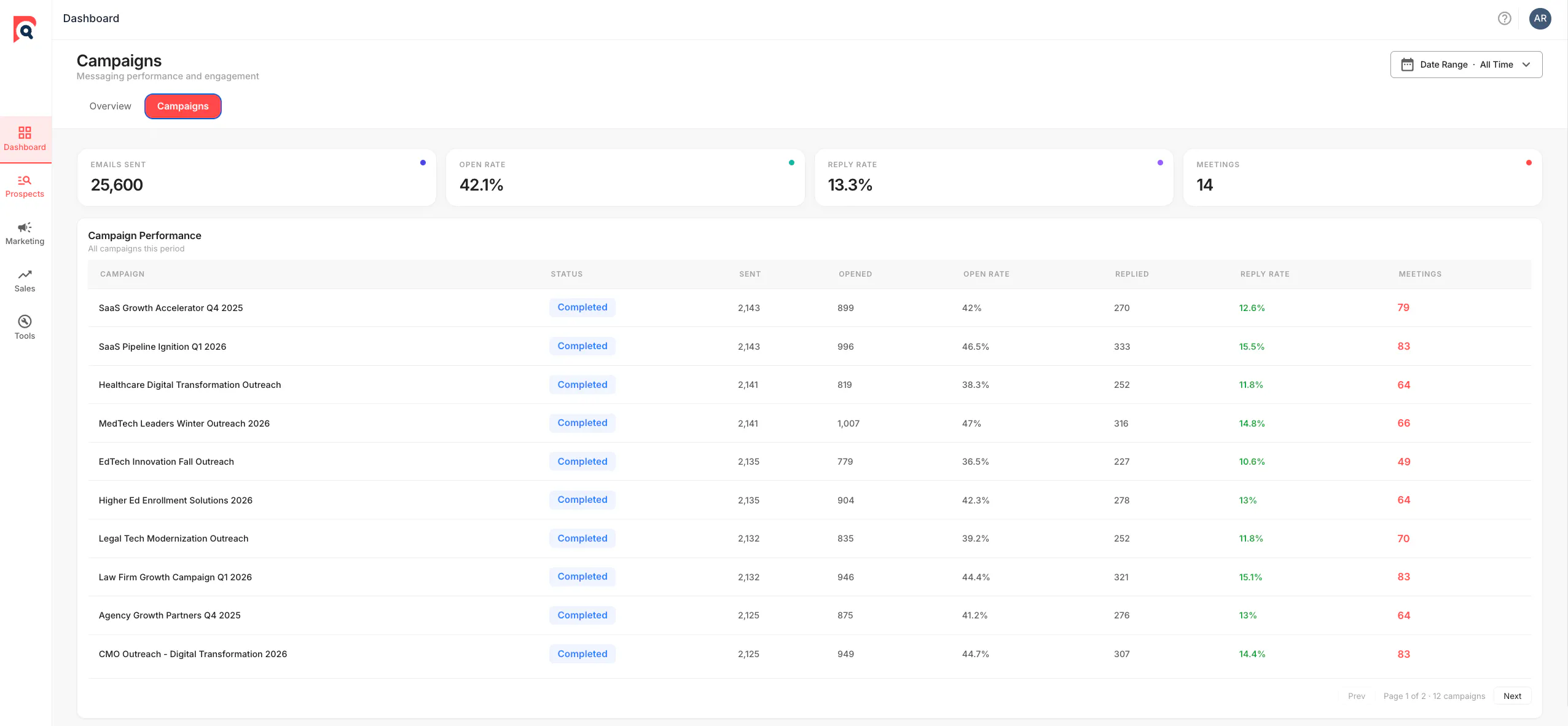The height and width of the screenshot is (726, 1568).
Task: Select the Campaigns tab
Action: coord(182,106)
